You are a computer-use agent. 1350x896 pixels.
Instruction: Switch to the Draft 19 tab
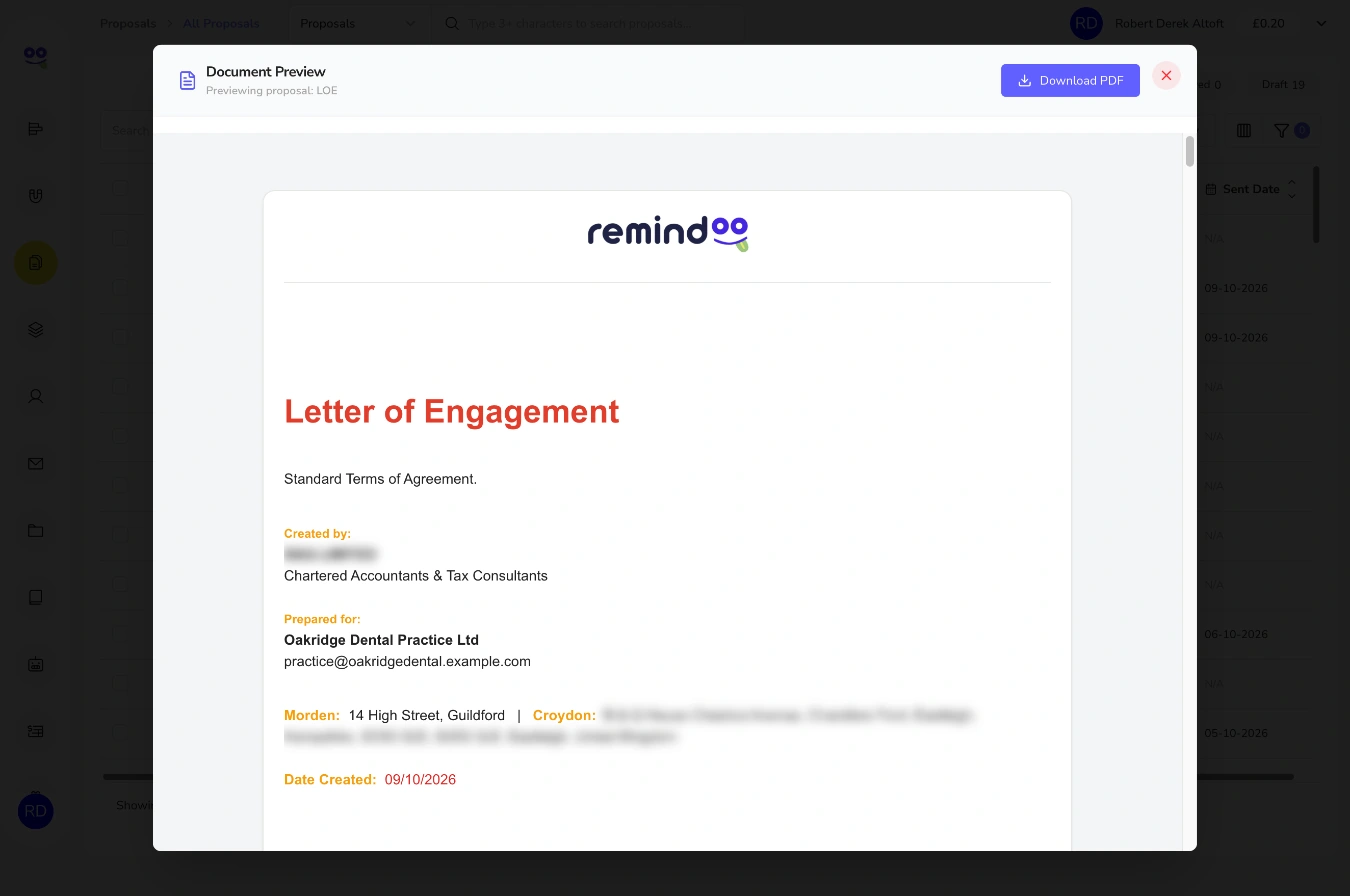(1283, 85)
